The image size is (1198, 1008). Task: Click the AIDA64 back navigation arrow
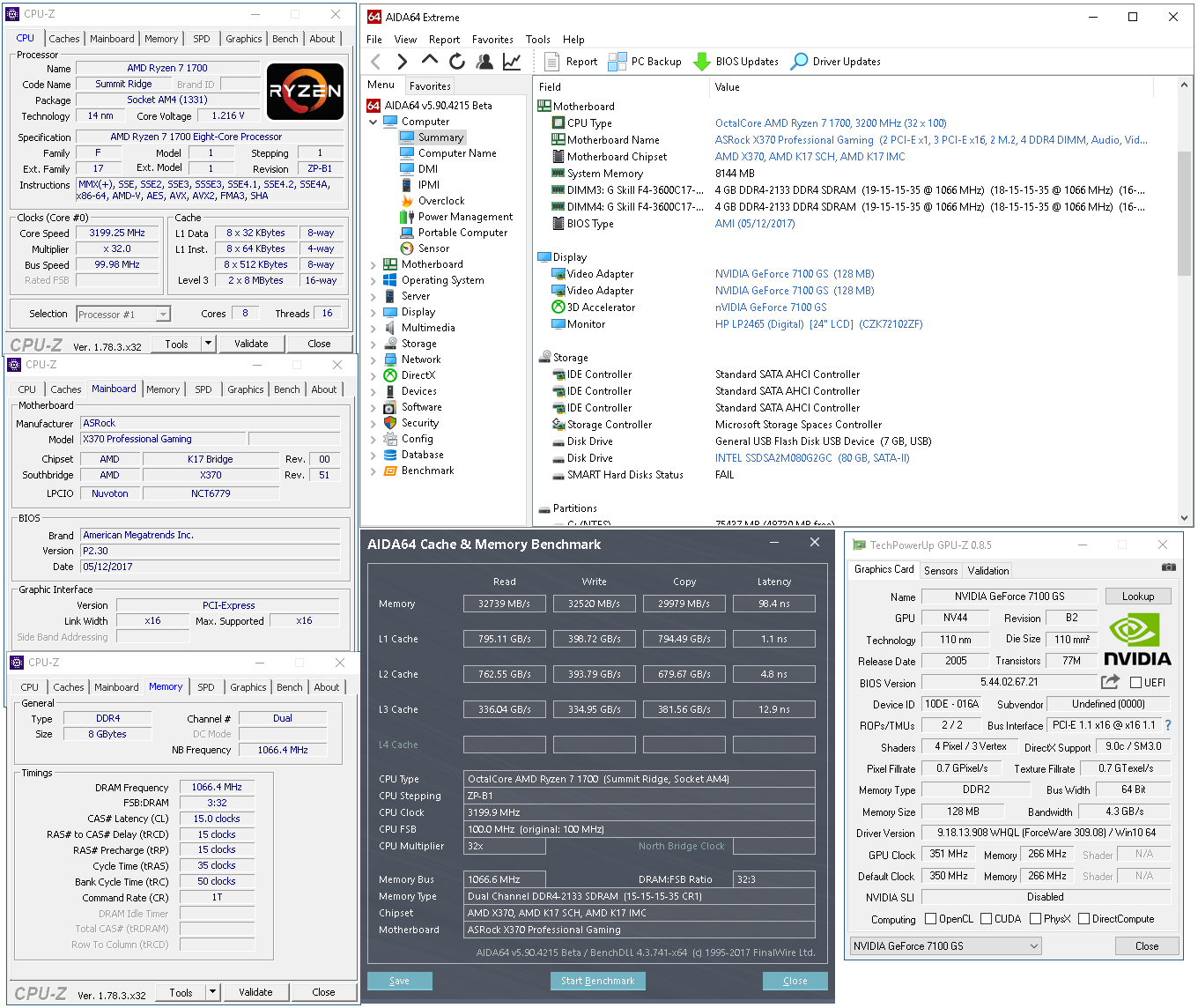click(x=376, y=62)
